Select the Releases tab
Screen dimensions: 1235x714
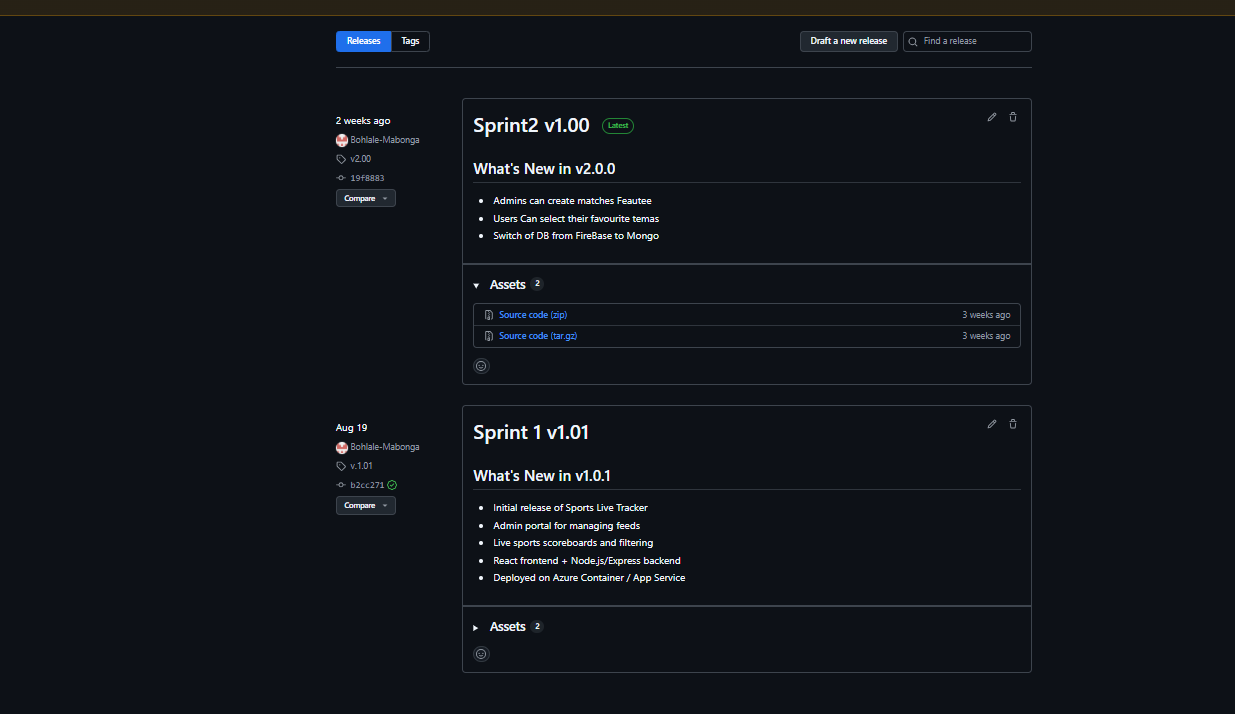click(363, 41)
